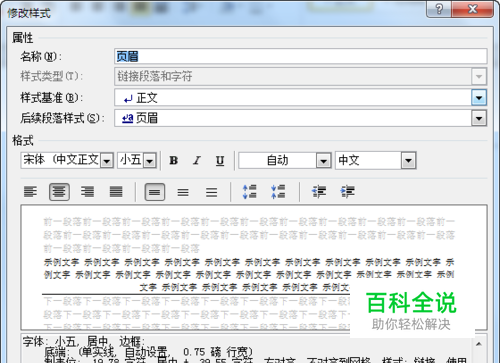
Task: Open help question mark button
Action: click(439, 8)
